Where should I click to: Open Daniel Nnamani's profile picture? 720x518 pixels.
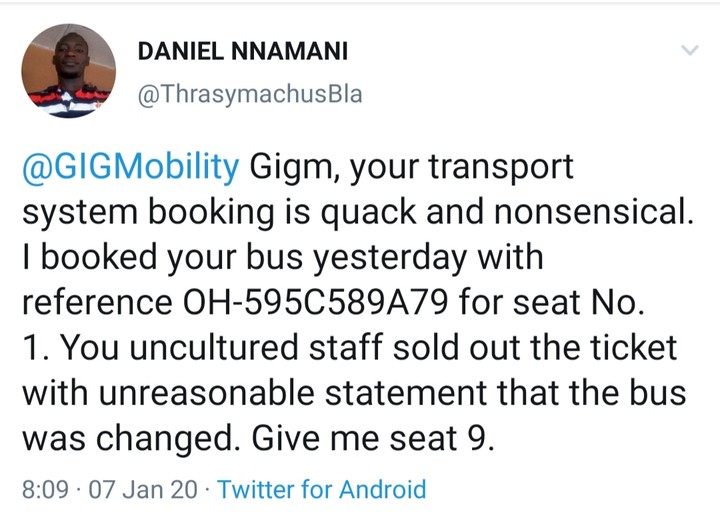click(69, 70)
